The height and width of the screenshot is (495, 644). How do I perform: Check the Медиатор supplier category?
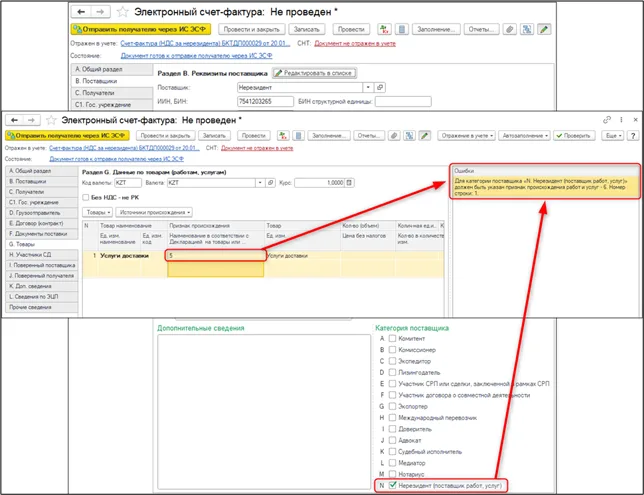(x=392, y=463)
